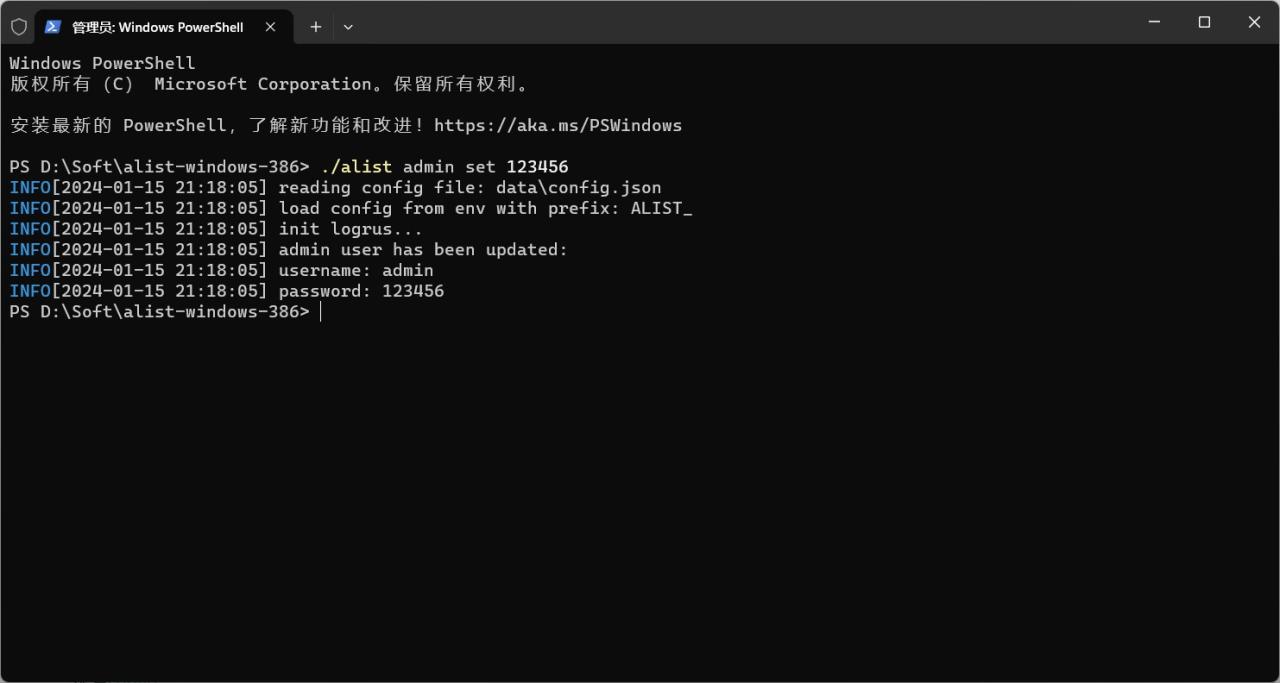Click the "init logrus..." log message

pyautogui.click(x=350, y=230)
